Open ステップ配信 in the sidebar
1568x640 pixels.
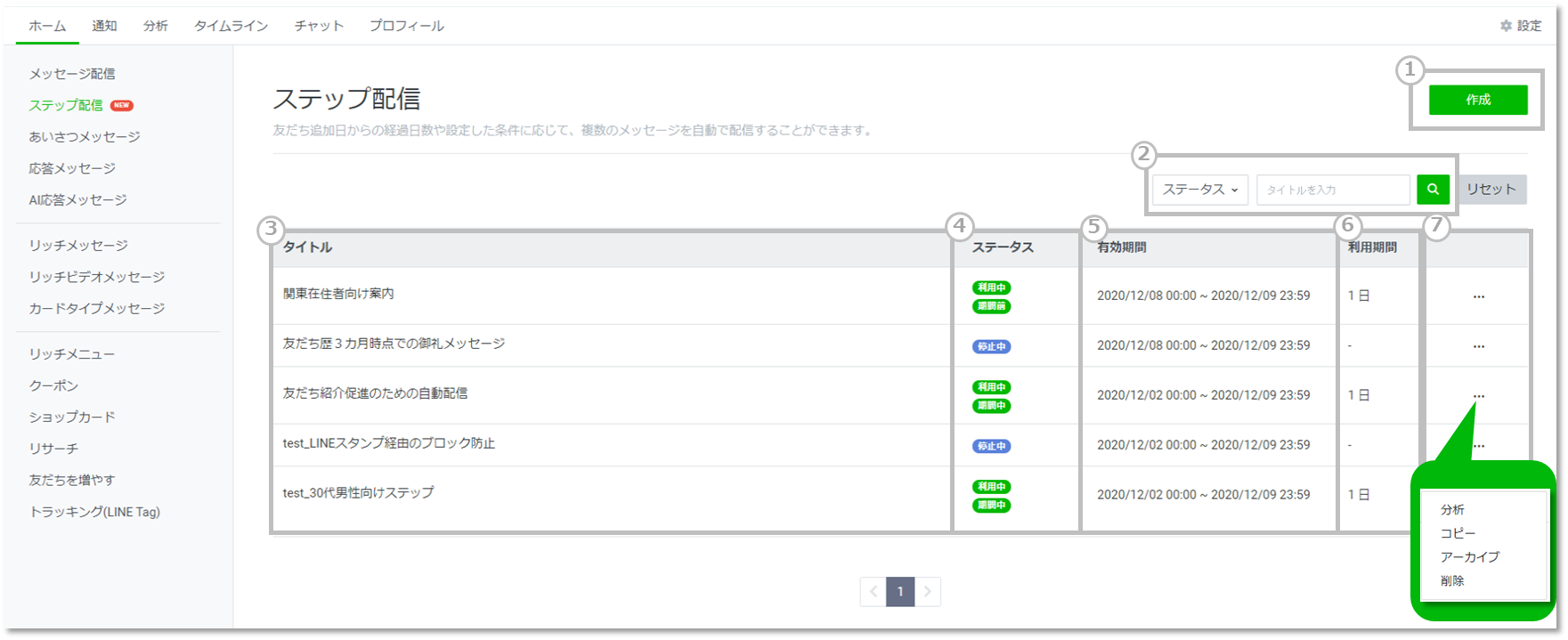click(x=66, y=105)
